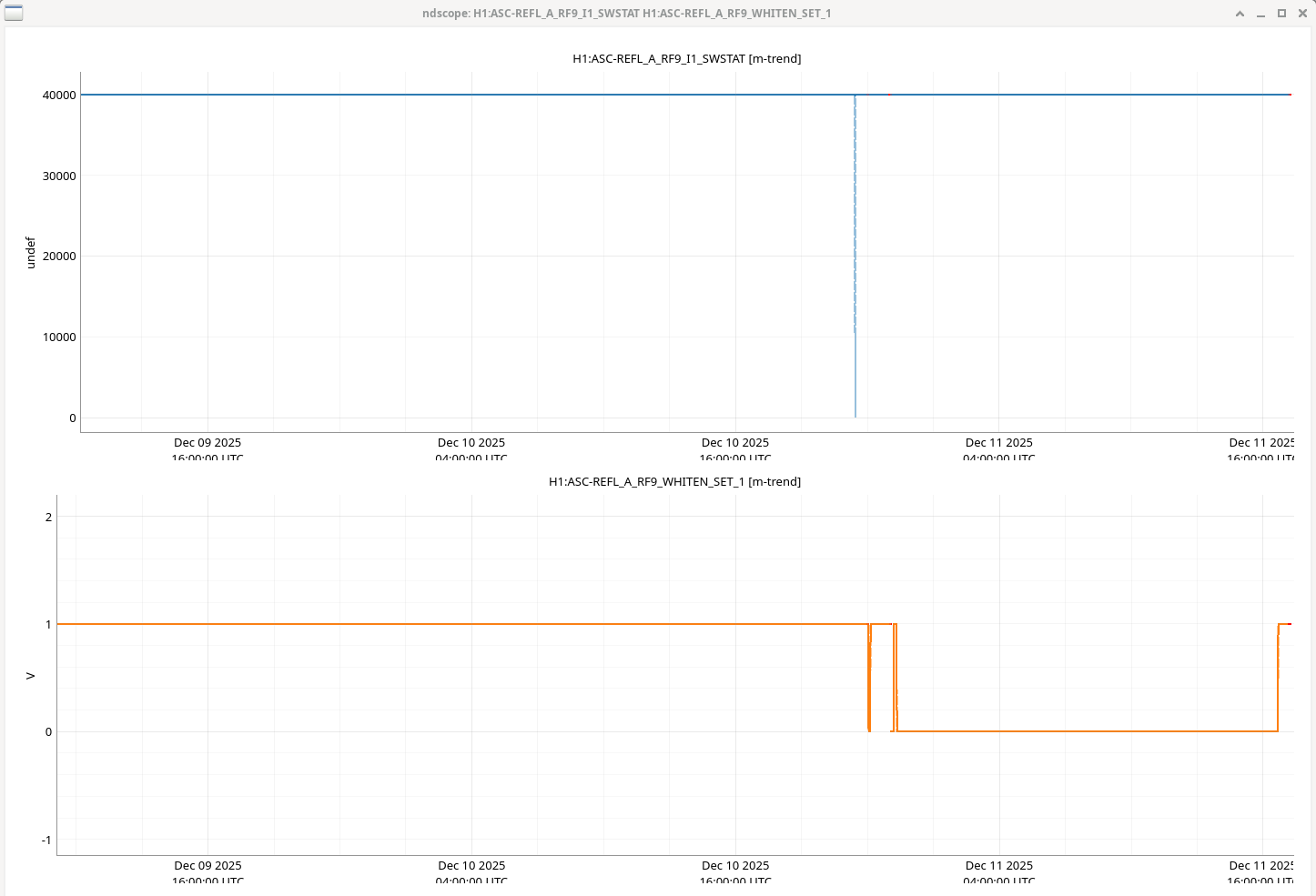This screenshot has height=896, width=1316.
Task: Click top plot's Dec 09 2025 time label
Action: click(208, 443)
